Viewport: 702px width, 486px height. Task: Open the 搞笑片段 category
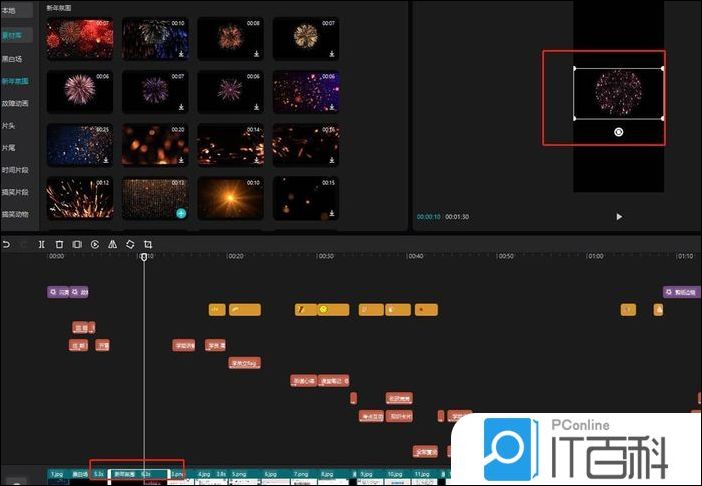[15, 192]
